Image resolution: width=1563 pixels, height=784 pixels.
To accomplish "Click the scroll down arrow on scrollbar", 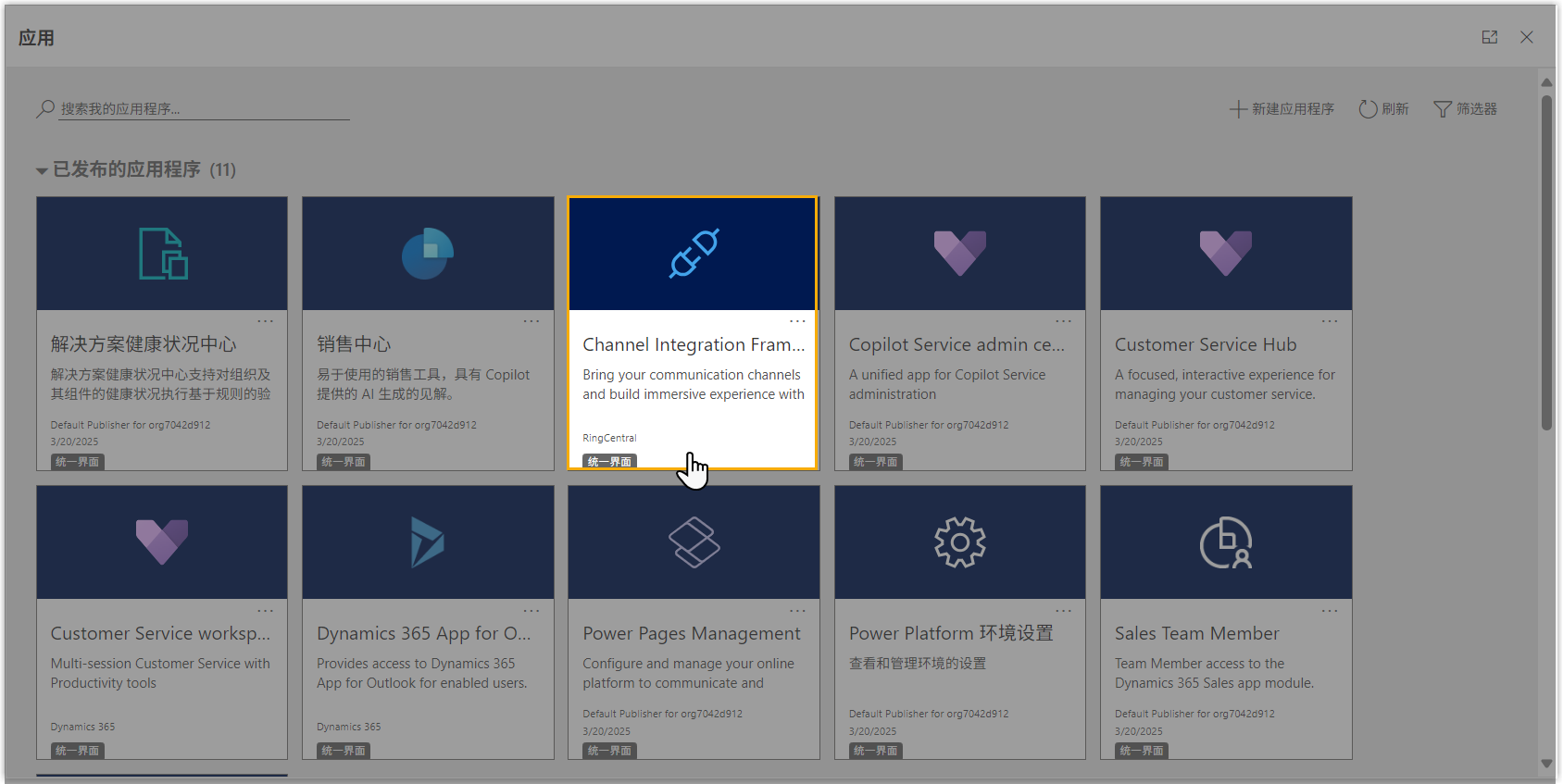I will click(1546, 764).
